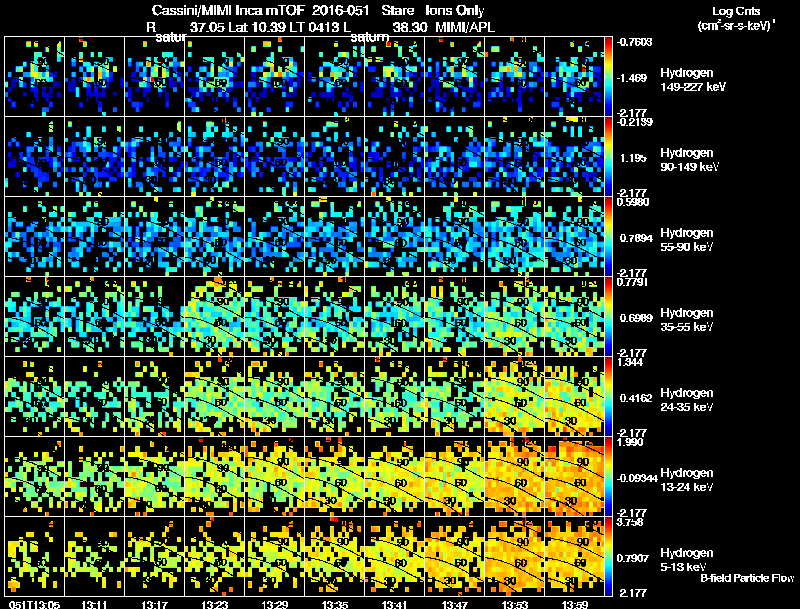
Task: Open the 13-24 keV image panel at 13:59
Action: click(574, 476)
